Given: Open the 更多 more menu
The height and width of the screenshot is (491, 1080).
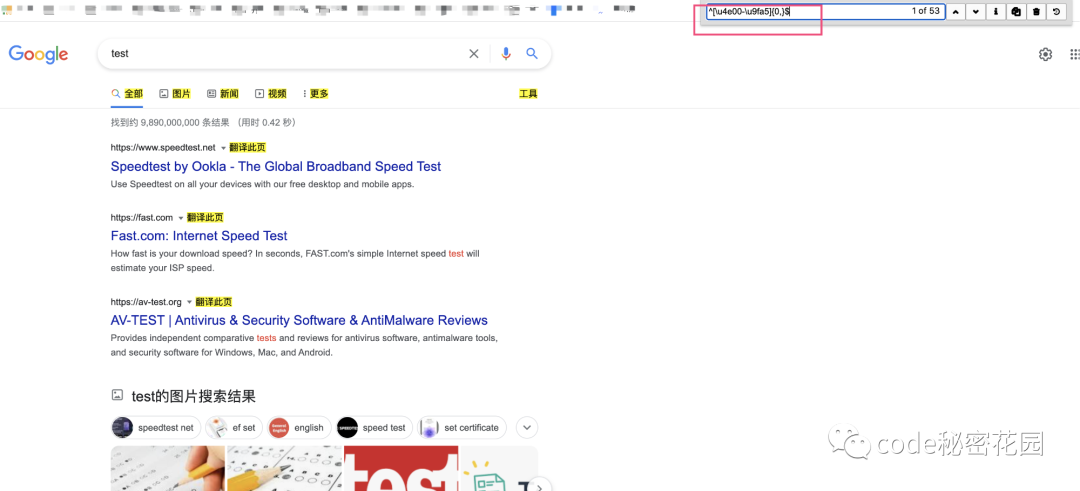Looking at the screenshot, I should 315,94.
